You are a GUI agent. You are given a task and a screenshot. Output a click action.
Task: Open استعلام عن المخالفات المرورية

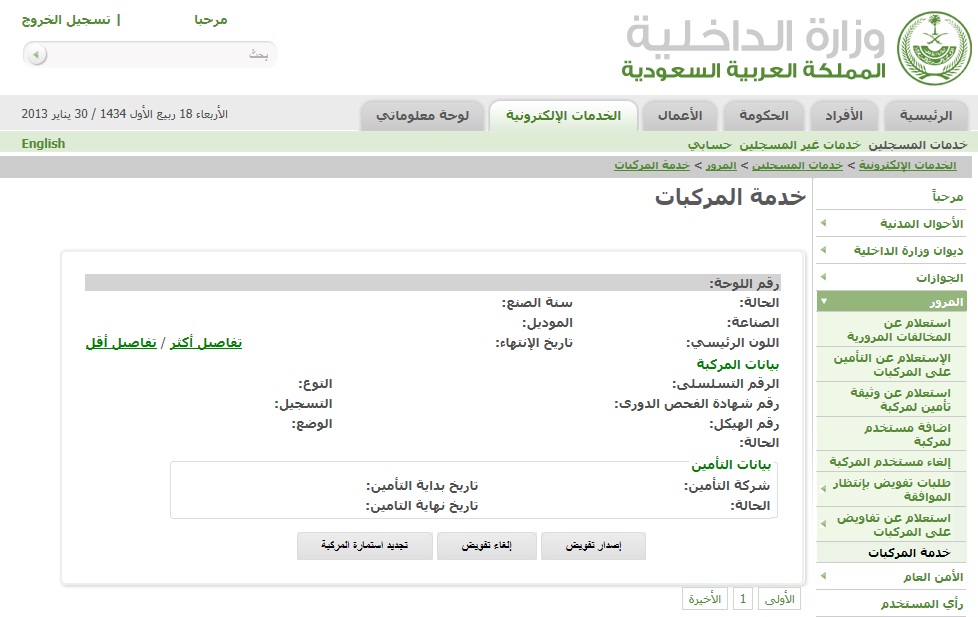(899, 330)
